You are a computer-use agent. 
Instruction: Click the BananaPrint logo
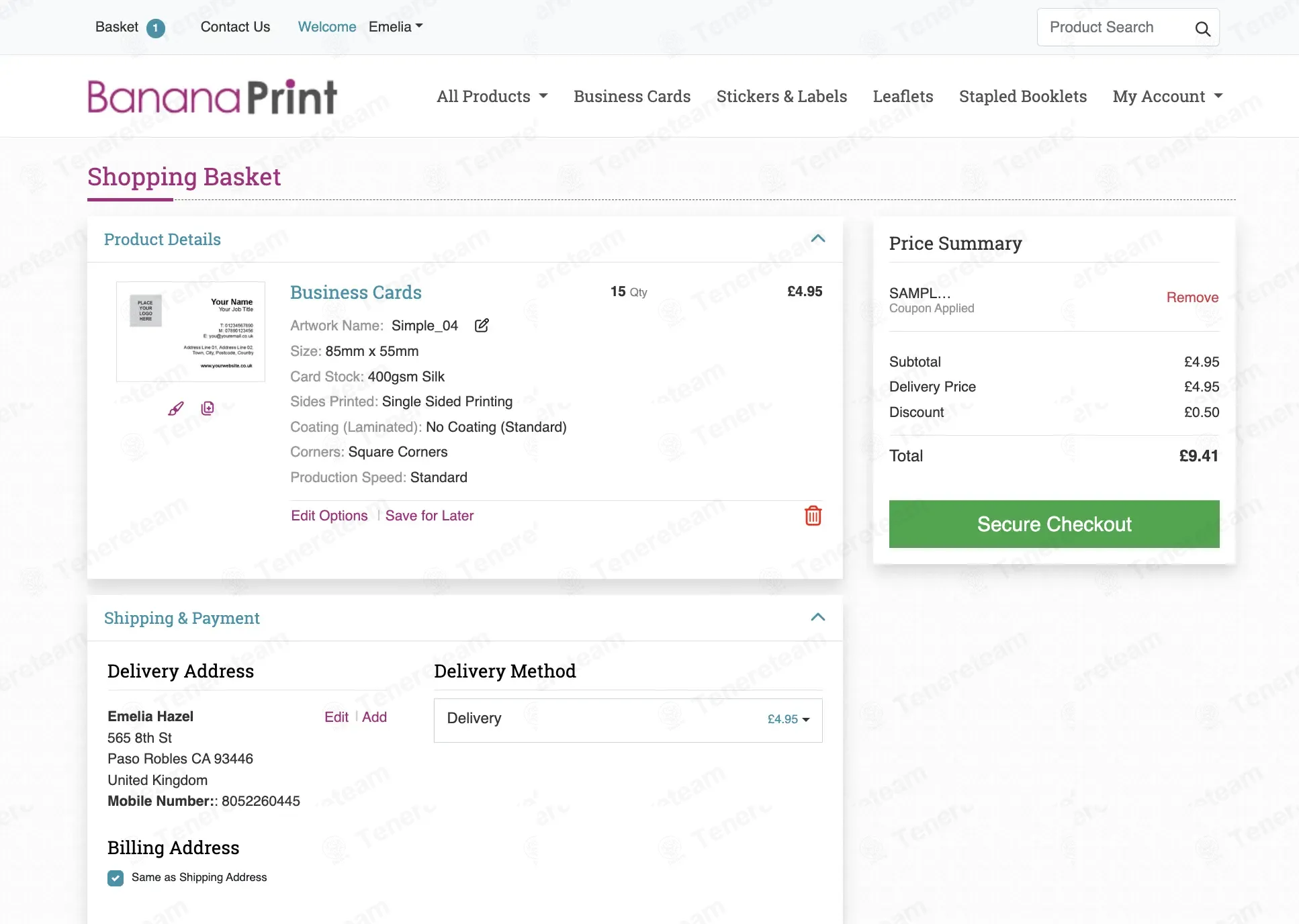(x=212, y=97)
